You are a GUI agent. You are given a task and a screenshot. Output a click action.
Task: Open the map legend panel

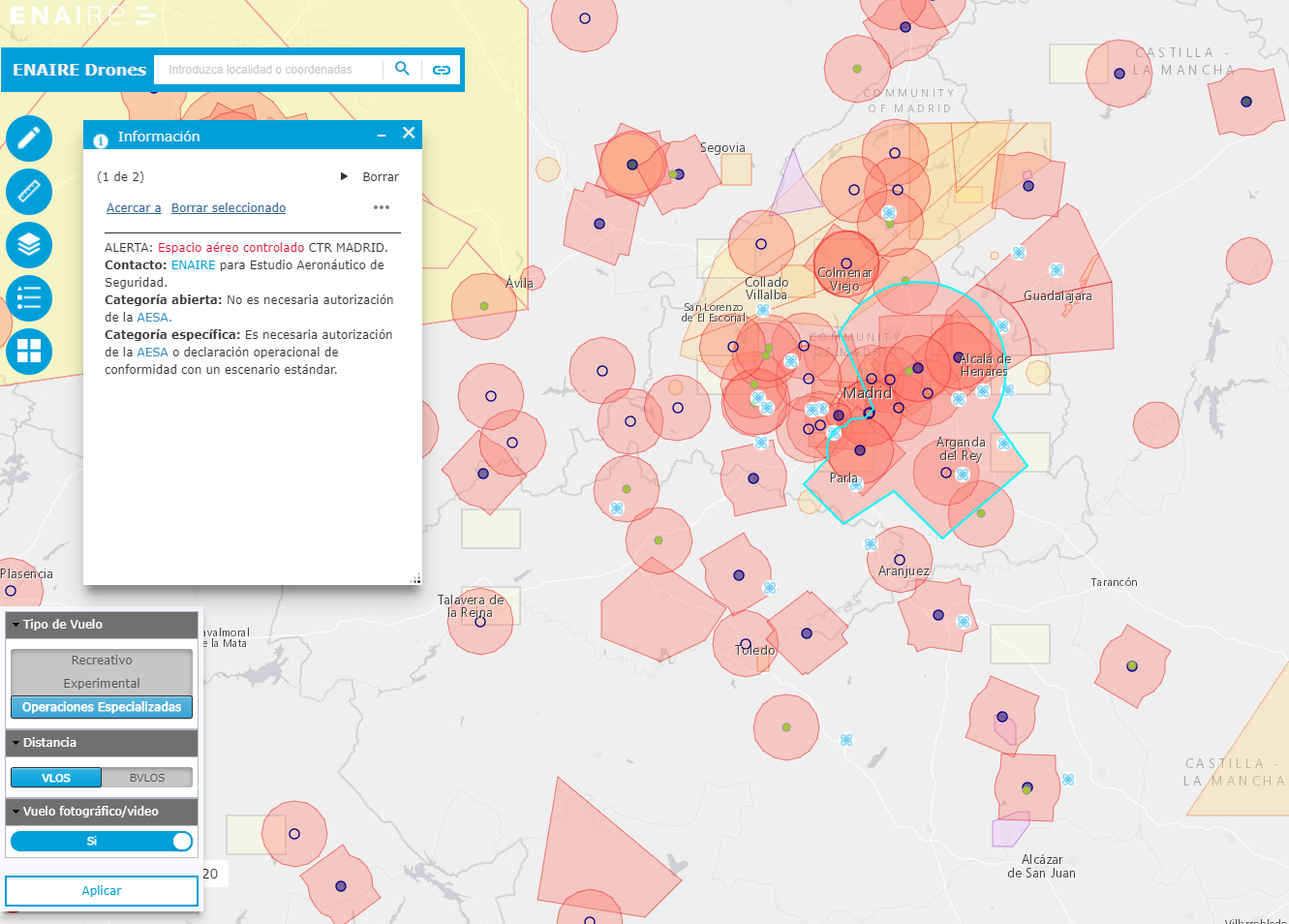point(28,298)
